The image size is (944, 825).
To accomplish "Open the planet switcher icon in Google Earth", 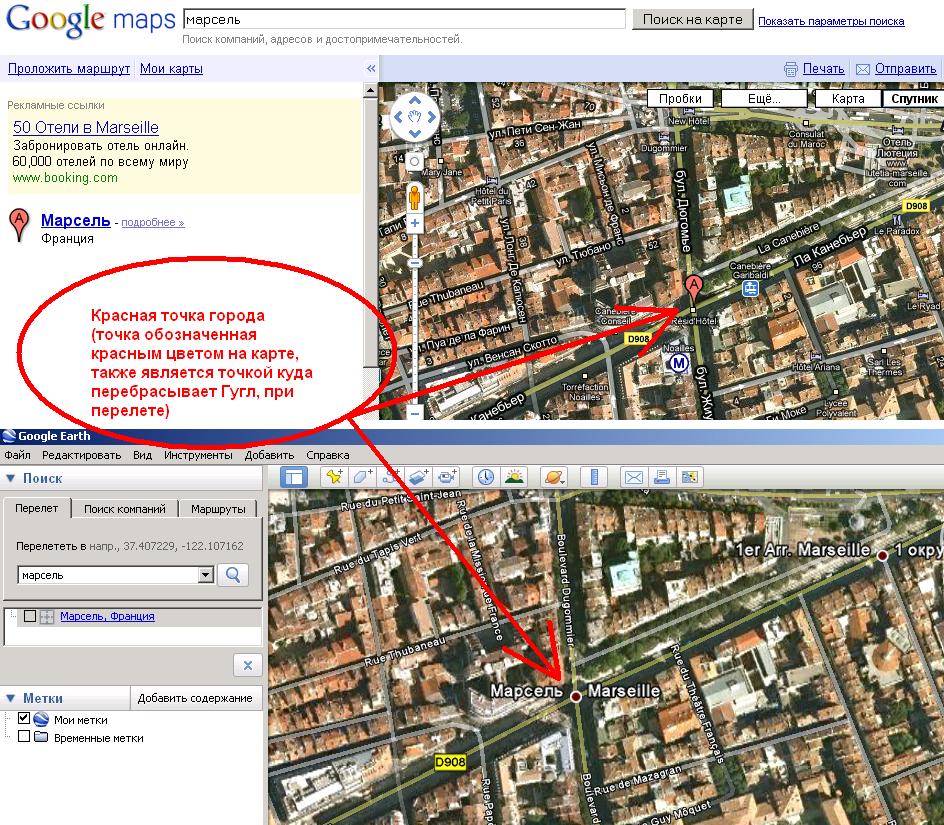I will [554, 477].
